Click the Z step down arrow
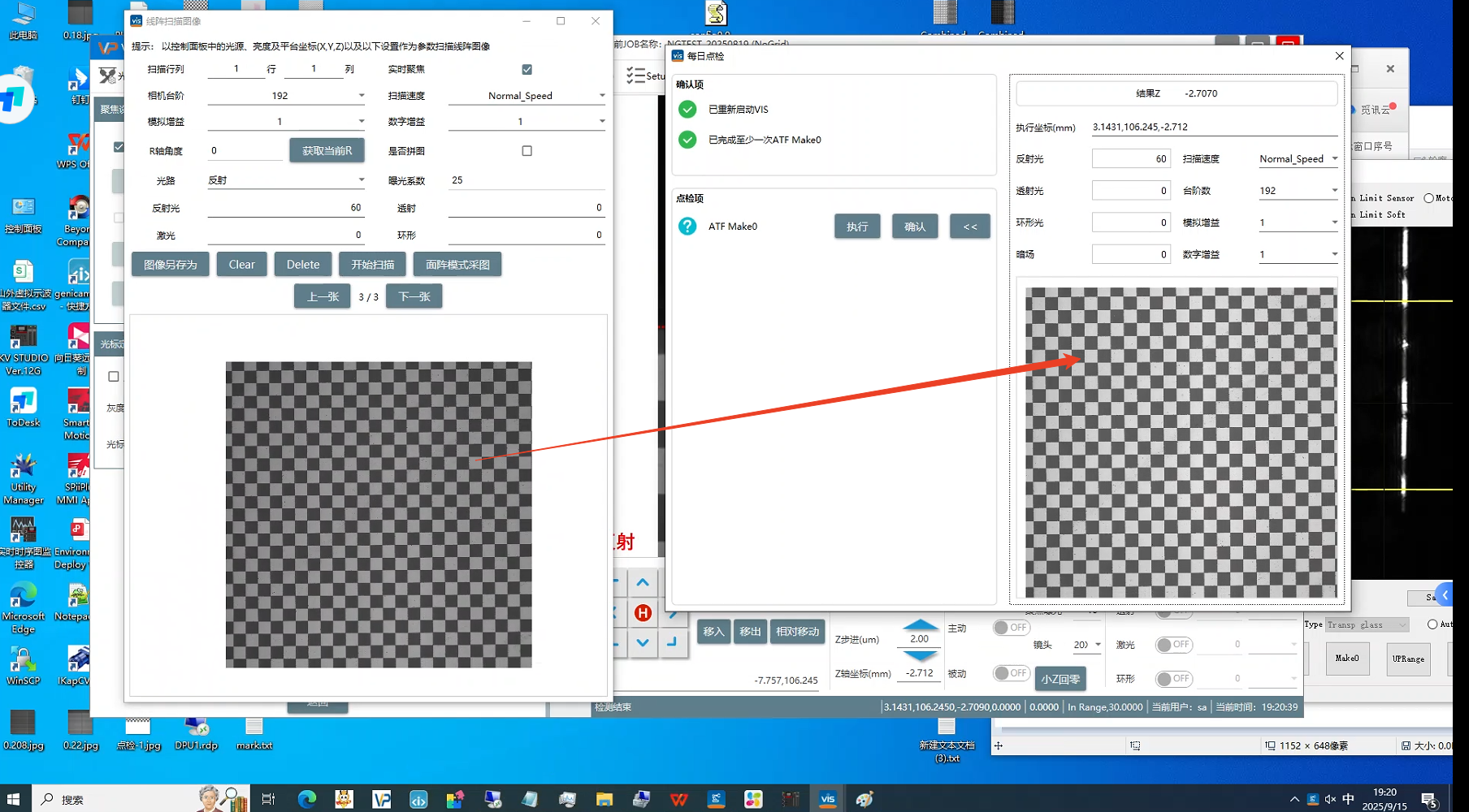Screen dimensions: 1469x812 920,655
